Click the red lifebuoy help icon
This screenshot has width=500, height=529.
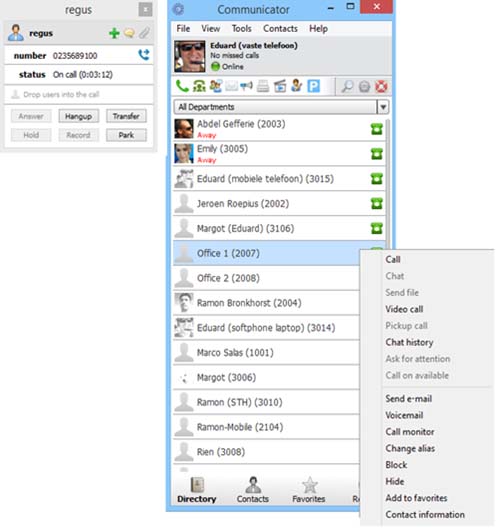tap(381, 86)
